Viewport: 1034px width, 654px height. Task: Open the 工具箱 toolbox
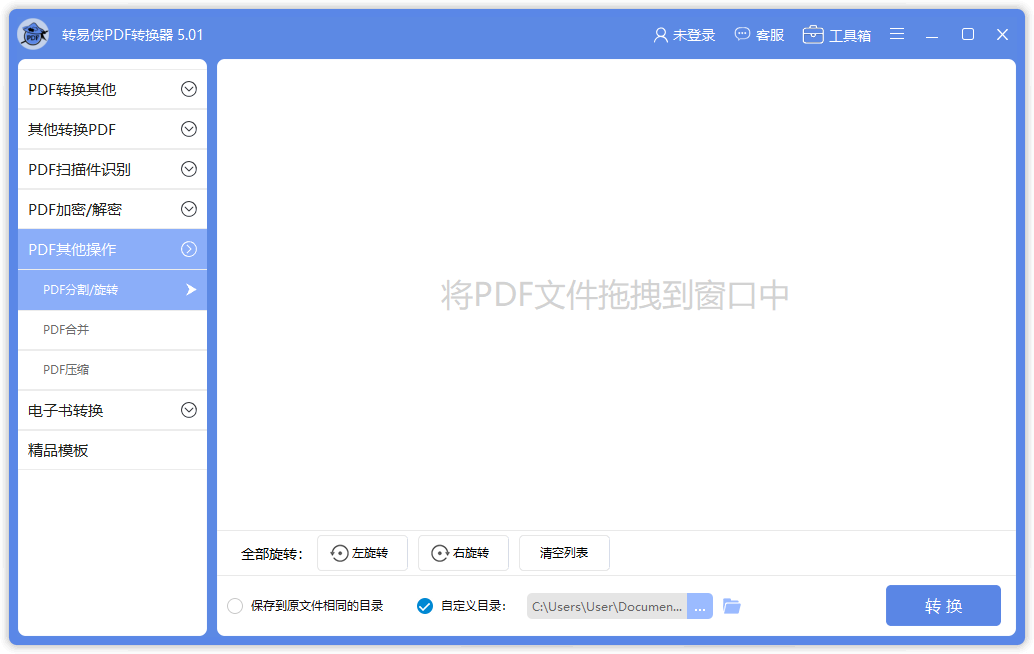pos(836,35)
